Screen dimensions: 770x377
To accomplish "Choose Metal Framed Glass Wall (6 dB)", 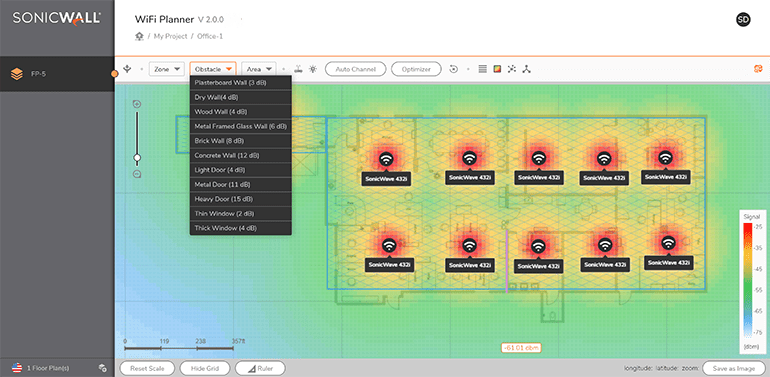I will tap(241, 126).
